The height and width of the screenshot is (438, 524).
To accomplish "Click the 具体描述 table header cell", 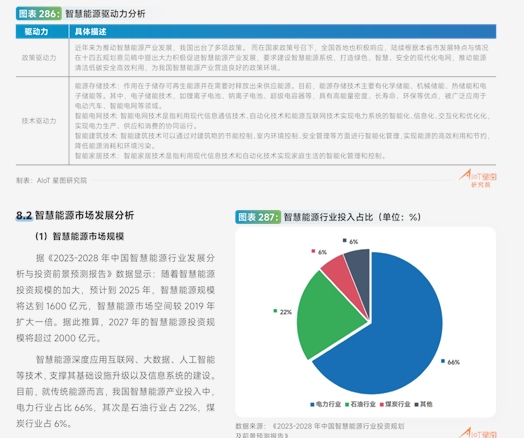I will tap(282, 32).
